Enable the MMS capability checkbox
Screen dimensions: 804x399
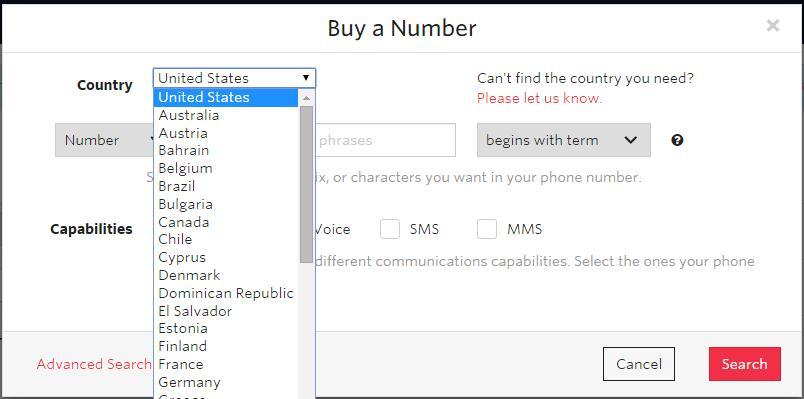tap(487, 229)
